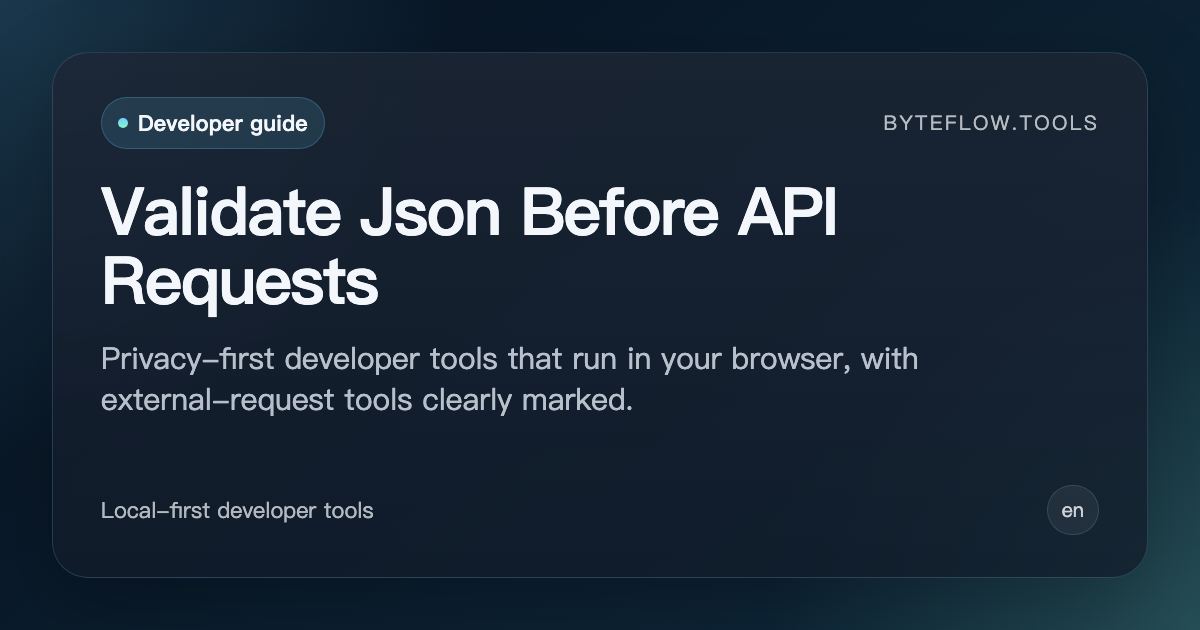Click the 'Privacy-first developer tools' description text
1200x630 pixels.
510,379
